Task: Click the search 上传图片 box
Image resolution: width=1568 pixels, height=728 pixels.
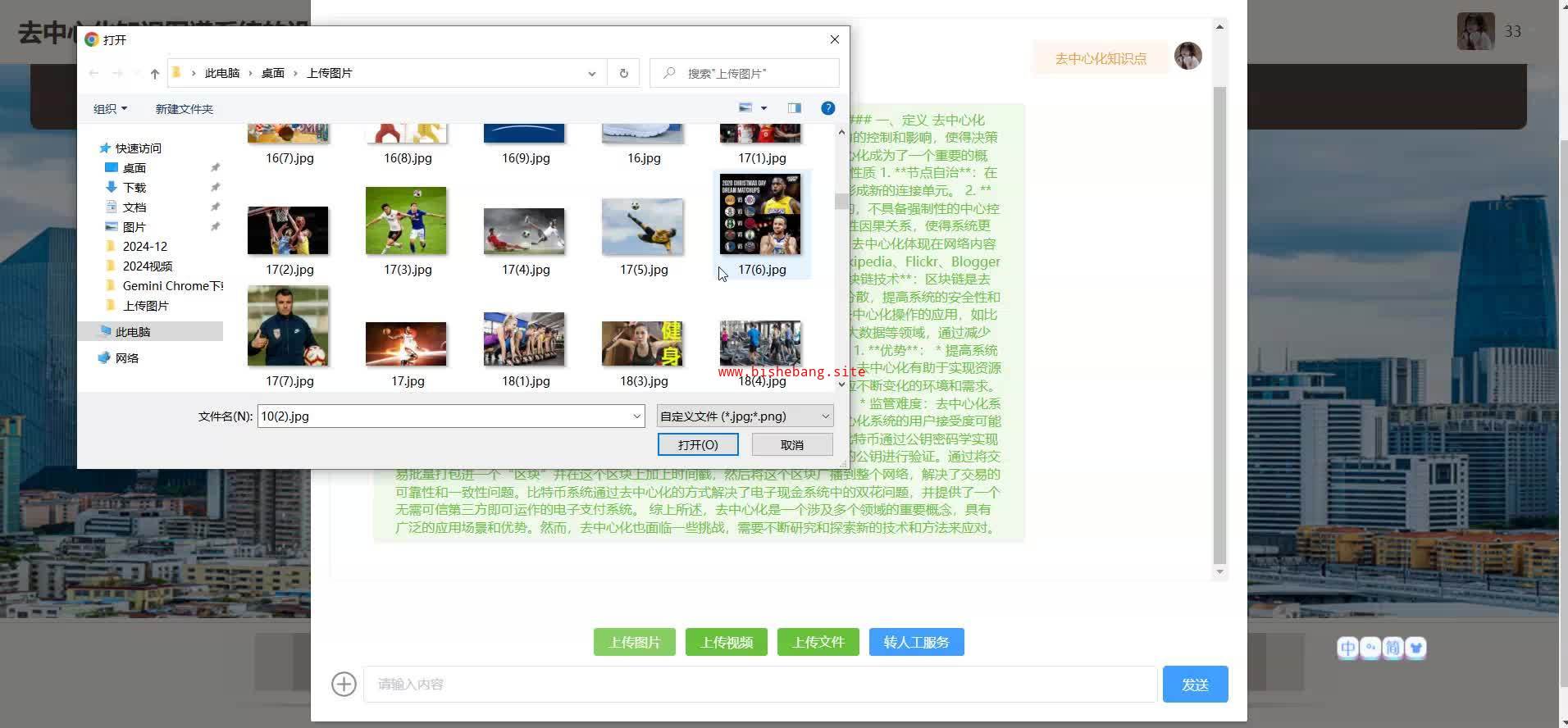Action: pyautogui.click(x=745, y=73)
